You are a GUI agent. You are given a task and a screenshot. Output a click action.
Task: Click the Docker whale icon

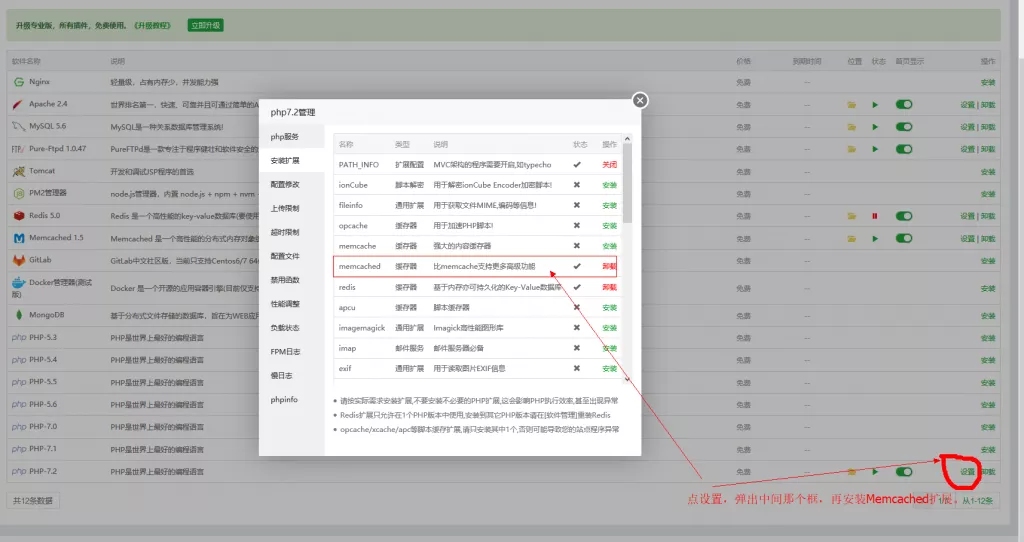pyautogui.click(x=18, y=283)
